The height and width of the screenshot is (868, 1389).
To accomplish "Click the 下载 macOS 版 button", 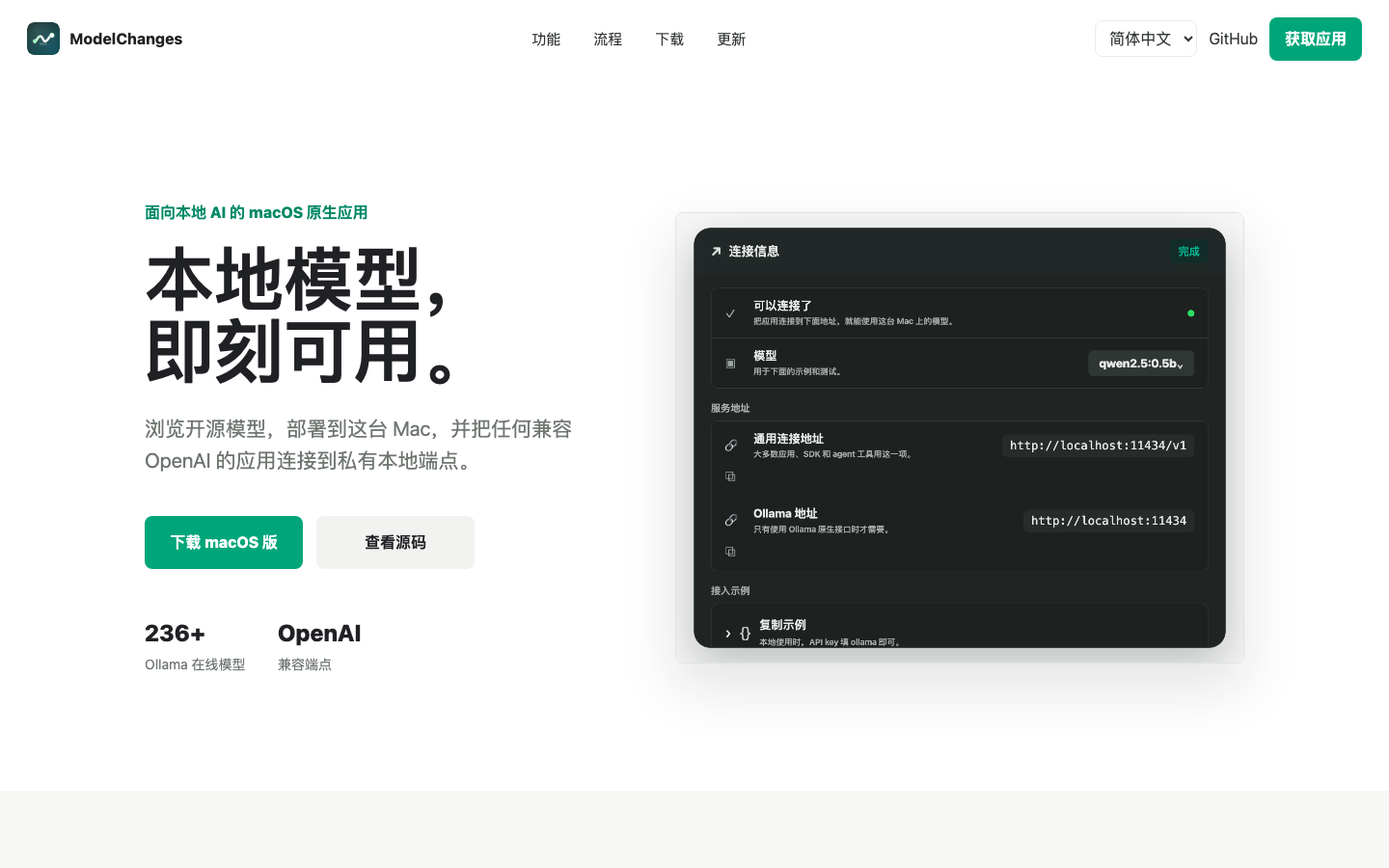I will point(224,542).
